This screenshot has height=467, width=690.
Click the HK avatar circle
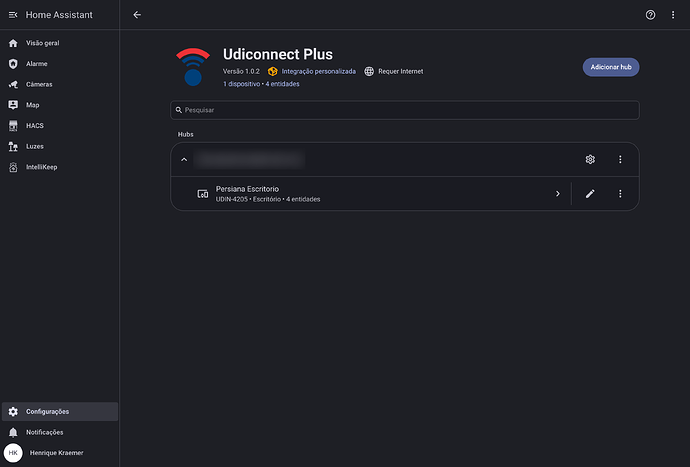click(13, 453)
